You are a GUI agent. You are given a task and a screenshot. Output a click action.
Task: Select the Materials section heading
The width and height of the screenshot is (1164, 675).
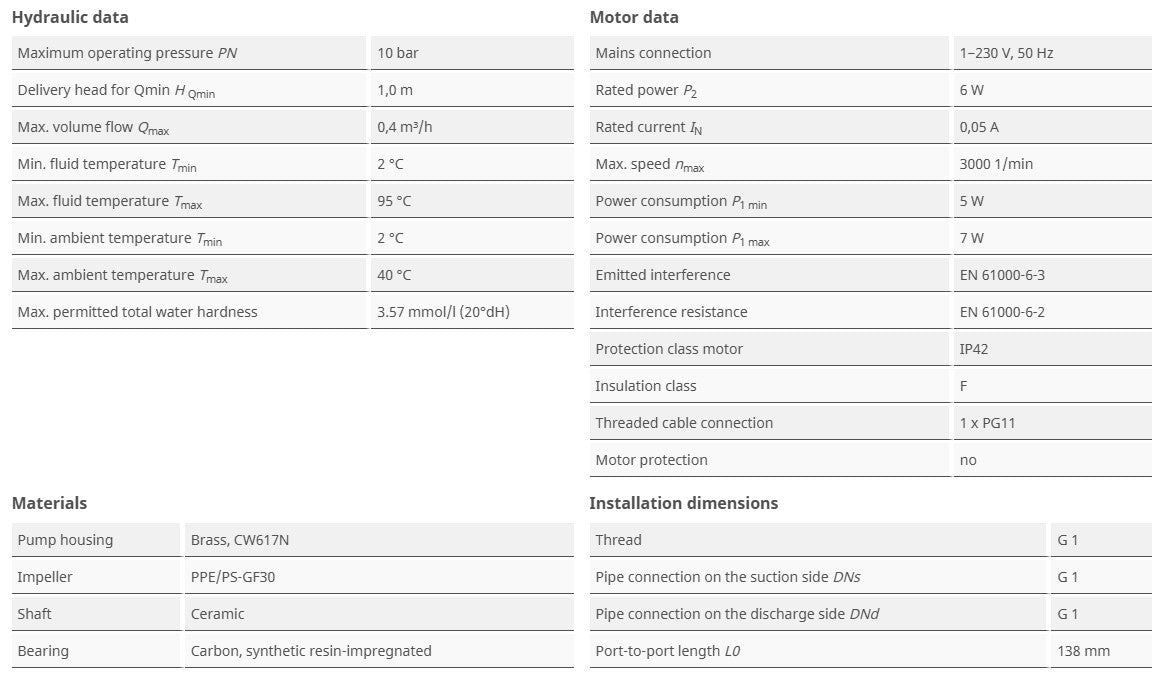[49, 503]
